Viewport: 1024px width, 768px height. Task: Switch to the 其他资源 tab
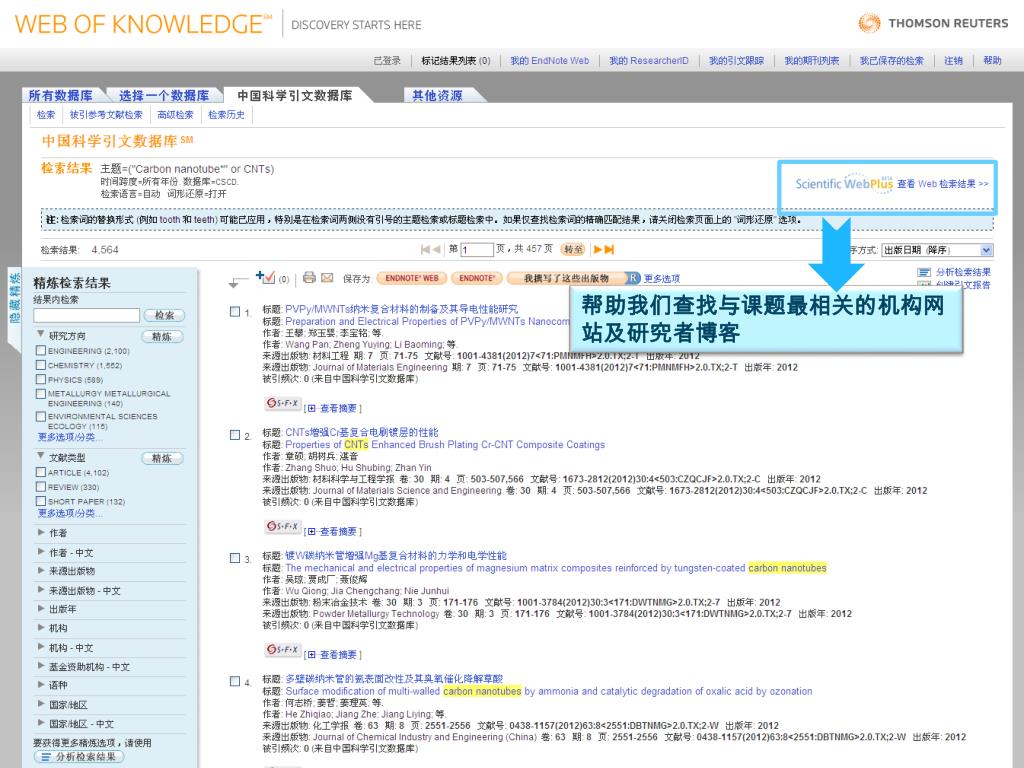[x=438, y=95]
